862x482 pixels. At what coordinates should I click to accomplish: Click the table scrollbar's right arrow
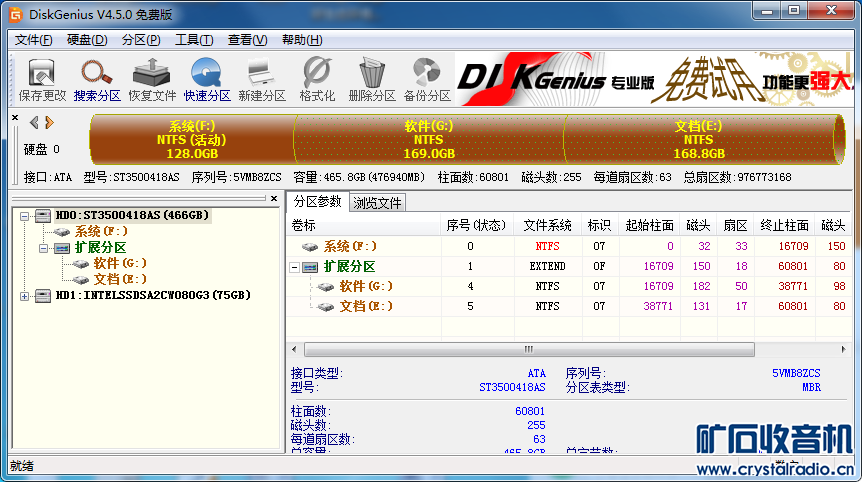pyautogui.click(x=843, y=350)
